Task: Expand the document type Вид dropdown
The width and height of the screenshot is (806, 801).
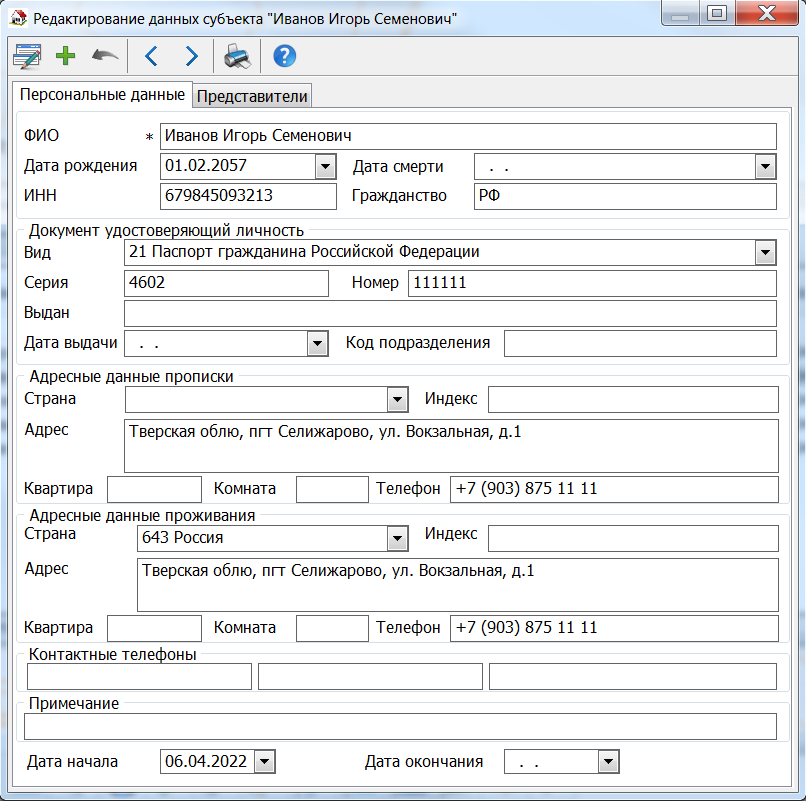Action: [765, 253]
